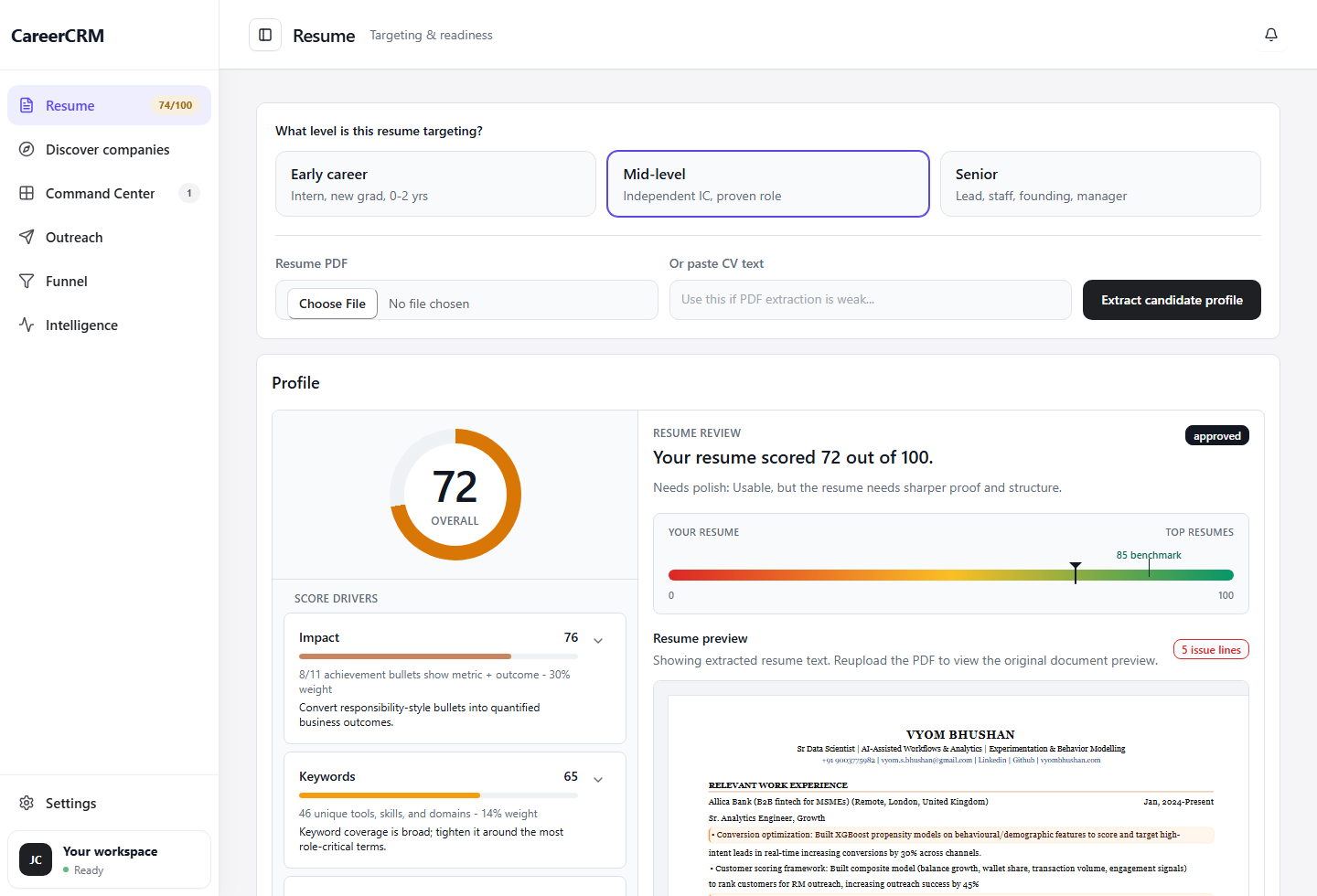The image size is (1317, 896).
Task: Click 'No file chosen' text
Action: 429,304
